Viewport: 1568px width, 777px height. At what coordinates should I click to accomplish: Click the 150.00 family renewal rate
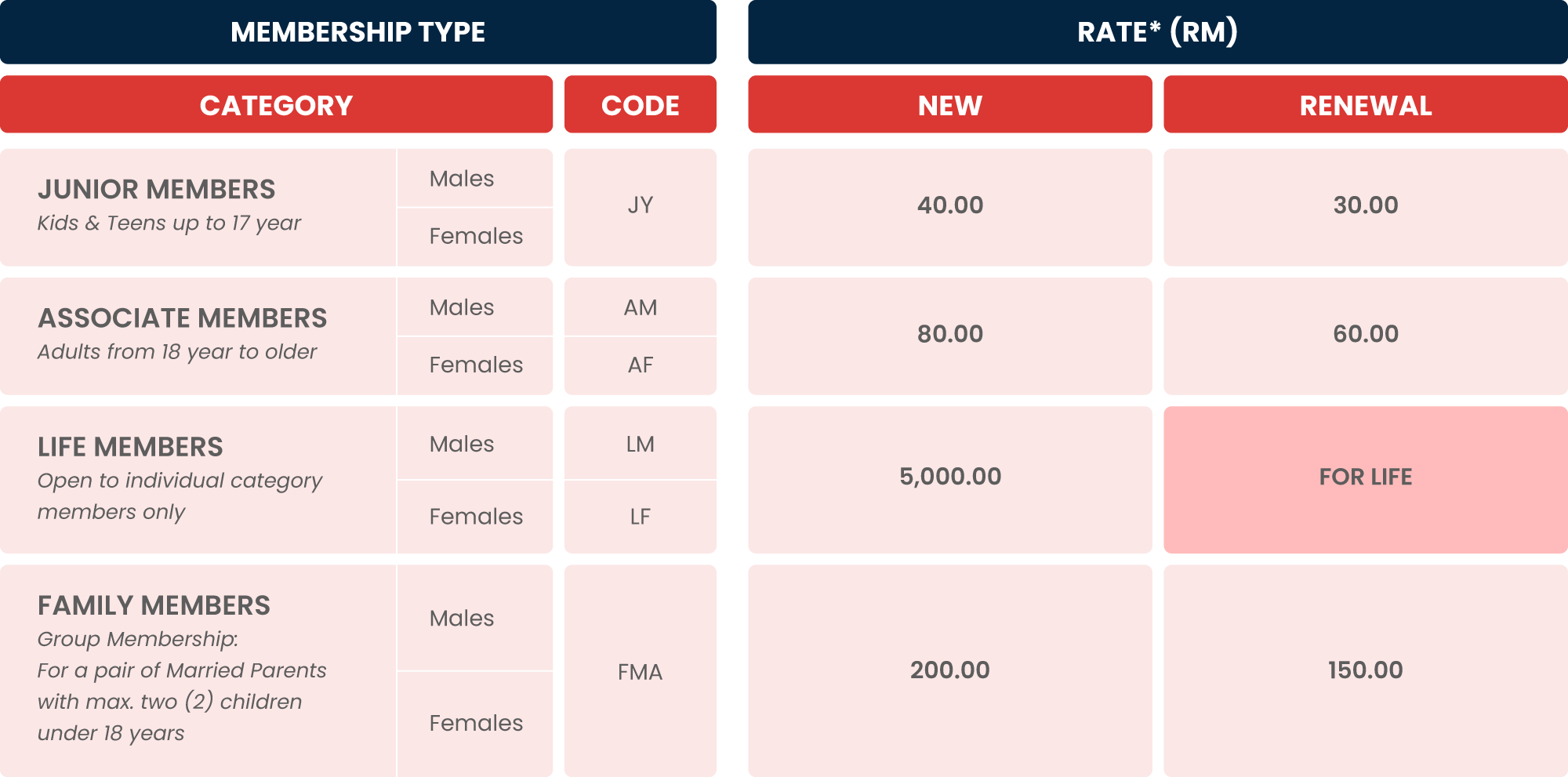[x=1366, y=670]
